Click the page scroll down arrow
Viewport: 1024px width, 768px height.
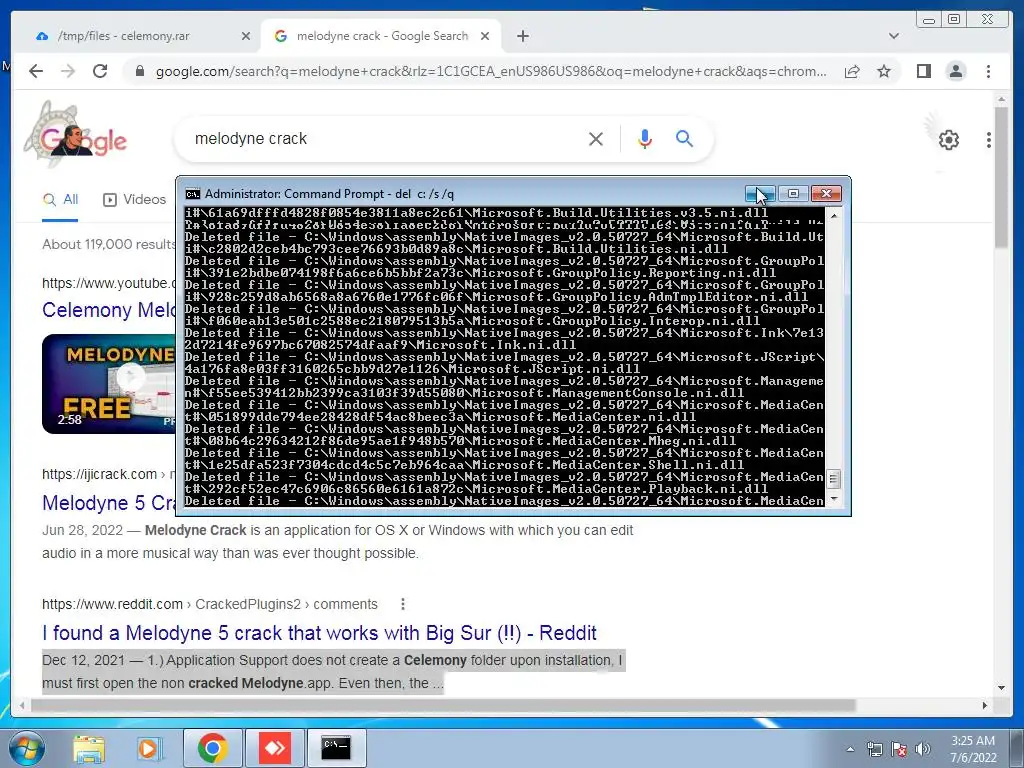1002,687
